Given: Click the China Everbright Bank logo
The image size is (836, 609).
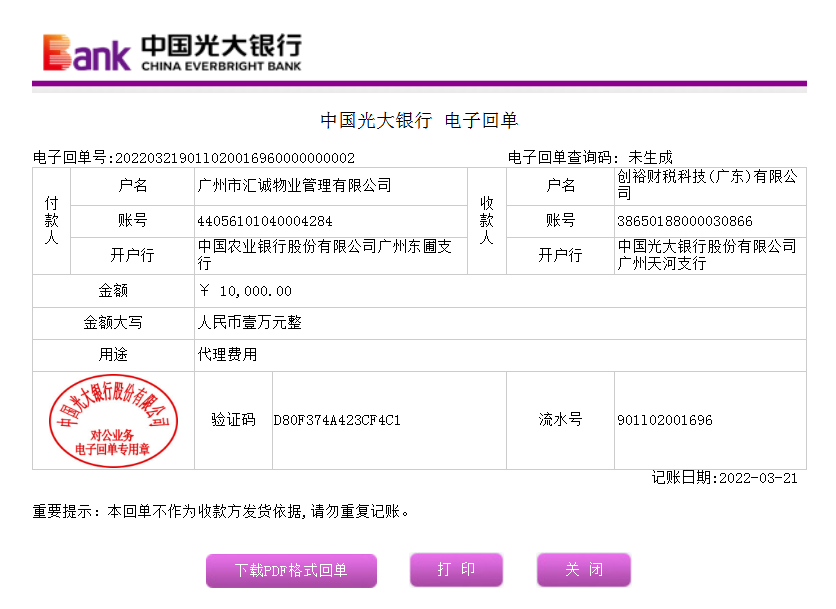Looking at the screenshot, I should click(x=172, y=52).
